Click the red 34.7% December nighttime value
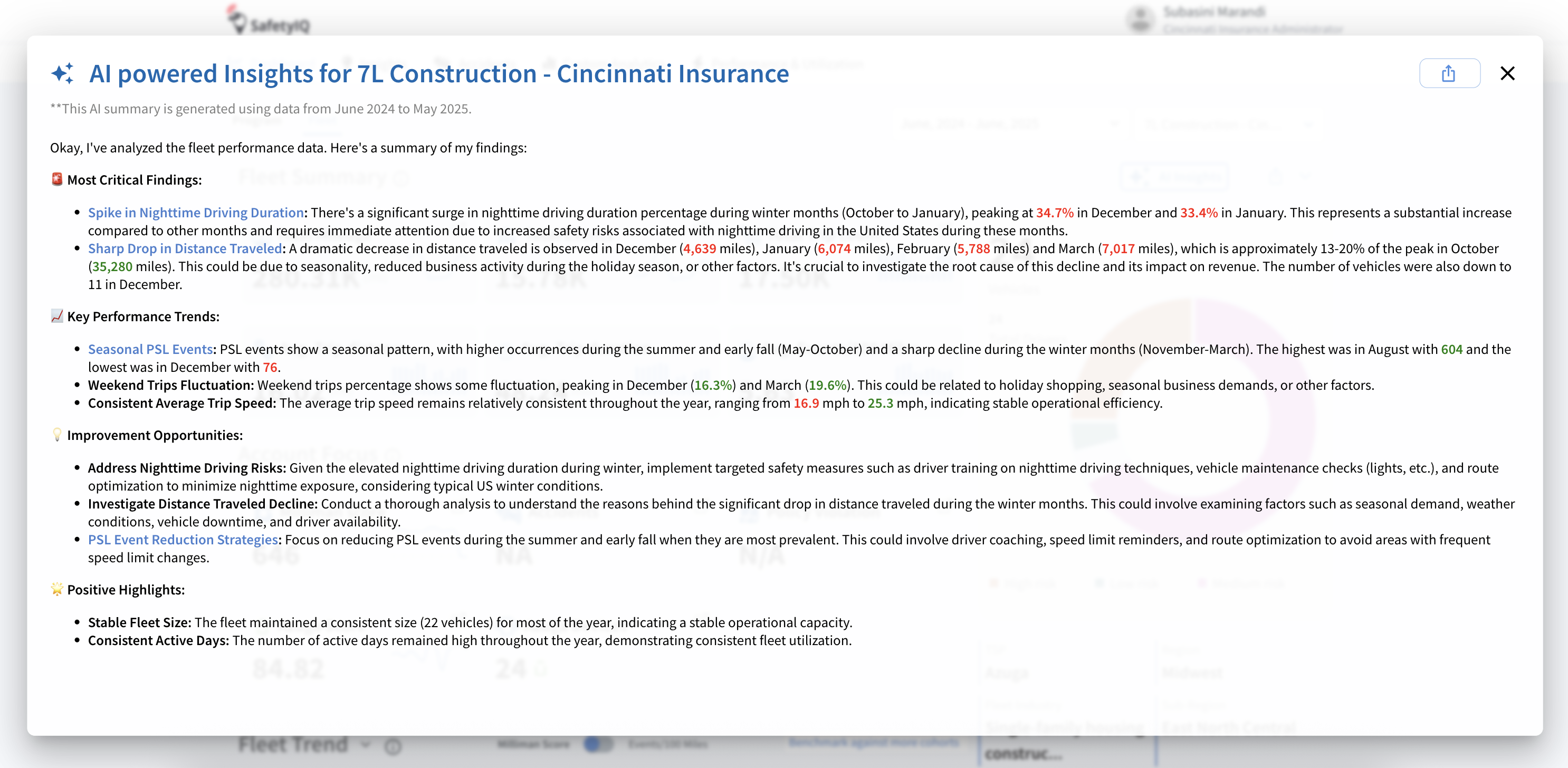This screenshot has height=768, width=1568. tap(1055, 213)
